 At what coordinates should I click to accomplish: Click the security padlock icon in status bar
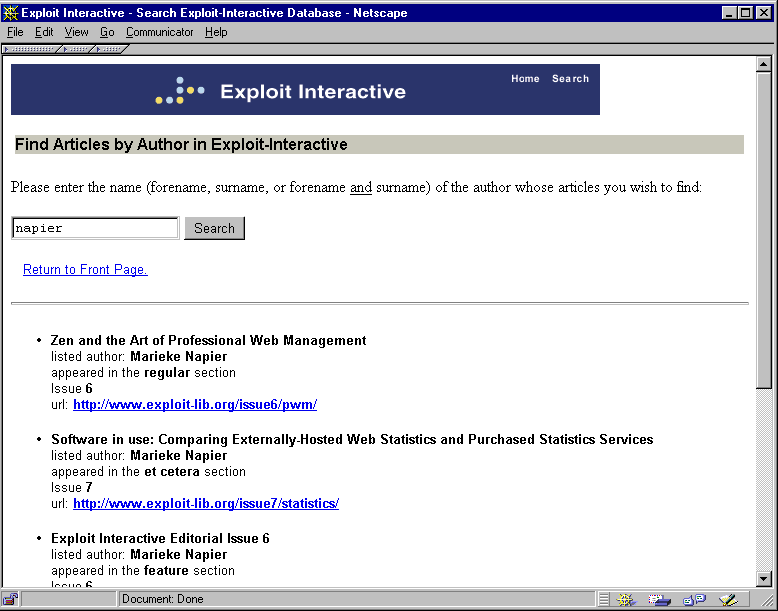coord(10,599)
